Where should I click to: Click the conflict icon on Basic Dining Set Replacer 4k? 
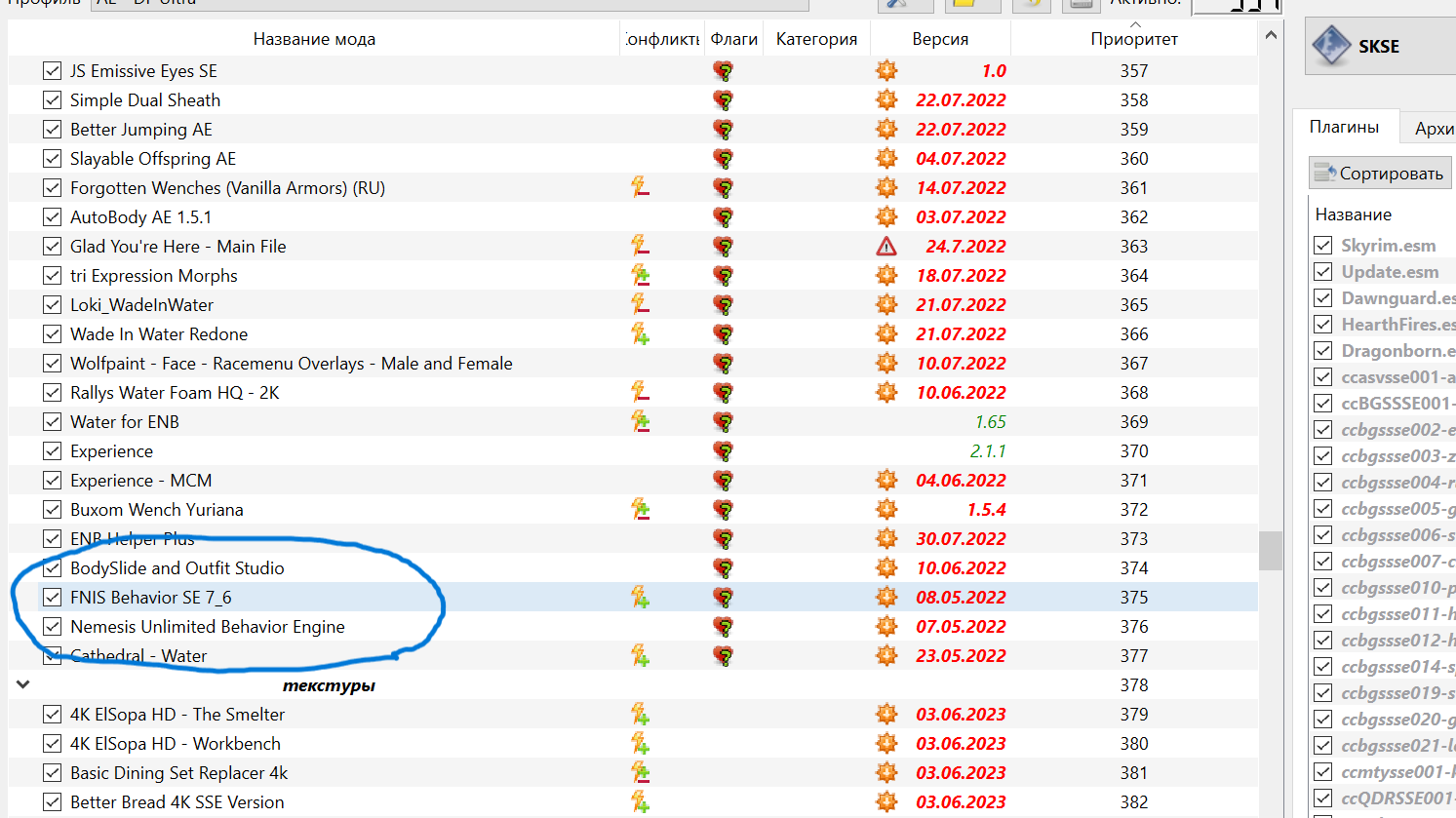640,772
